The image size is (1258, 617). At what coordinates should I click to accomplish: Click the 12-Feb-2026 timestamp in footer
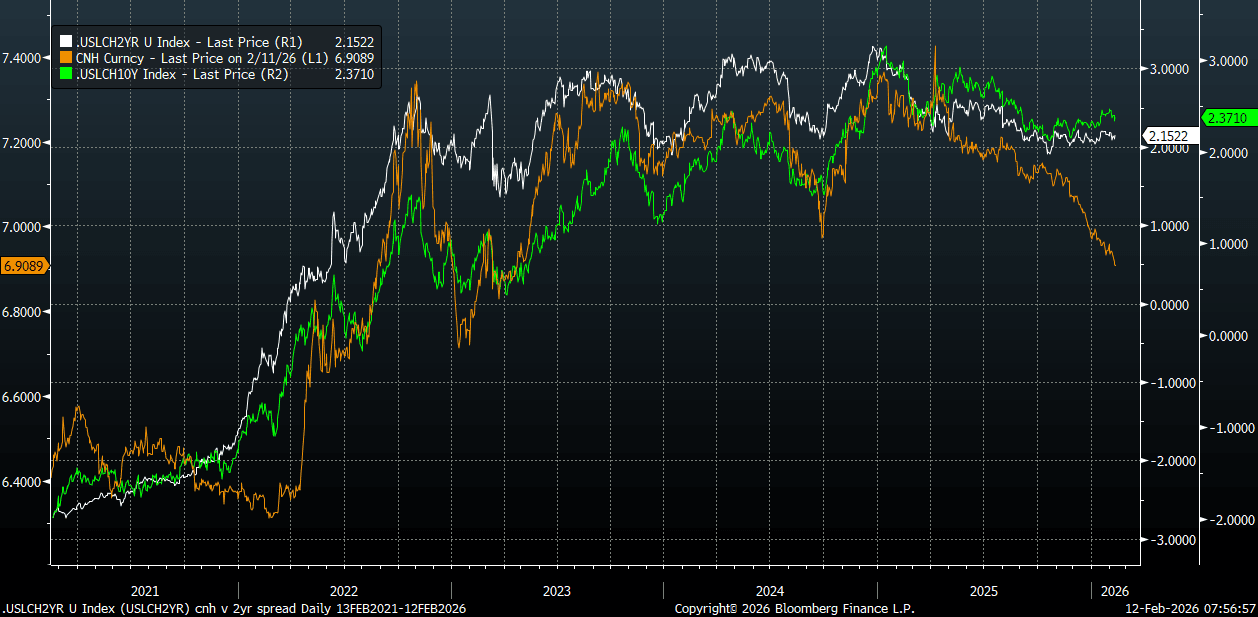tap(1188, 608)
